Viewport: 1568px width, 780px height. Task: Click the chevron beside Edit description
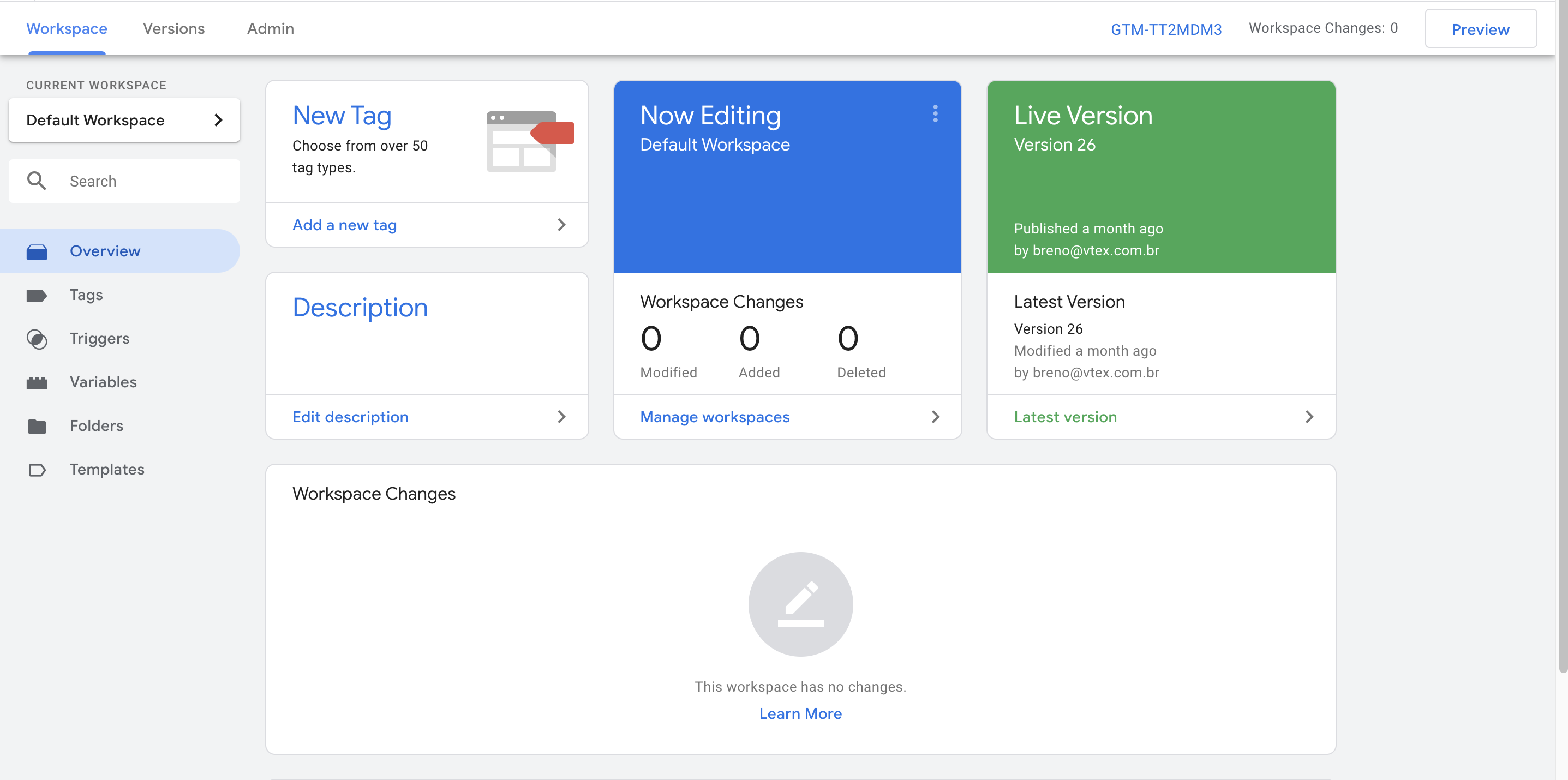(561, 417)
